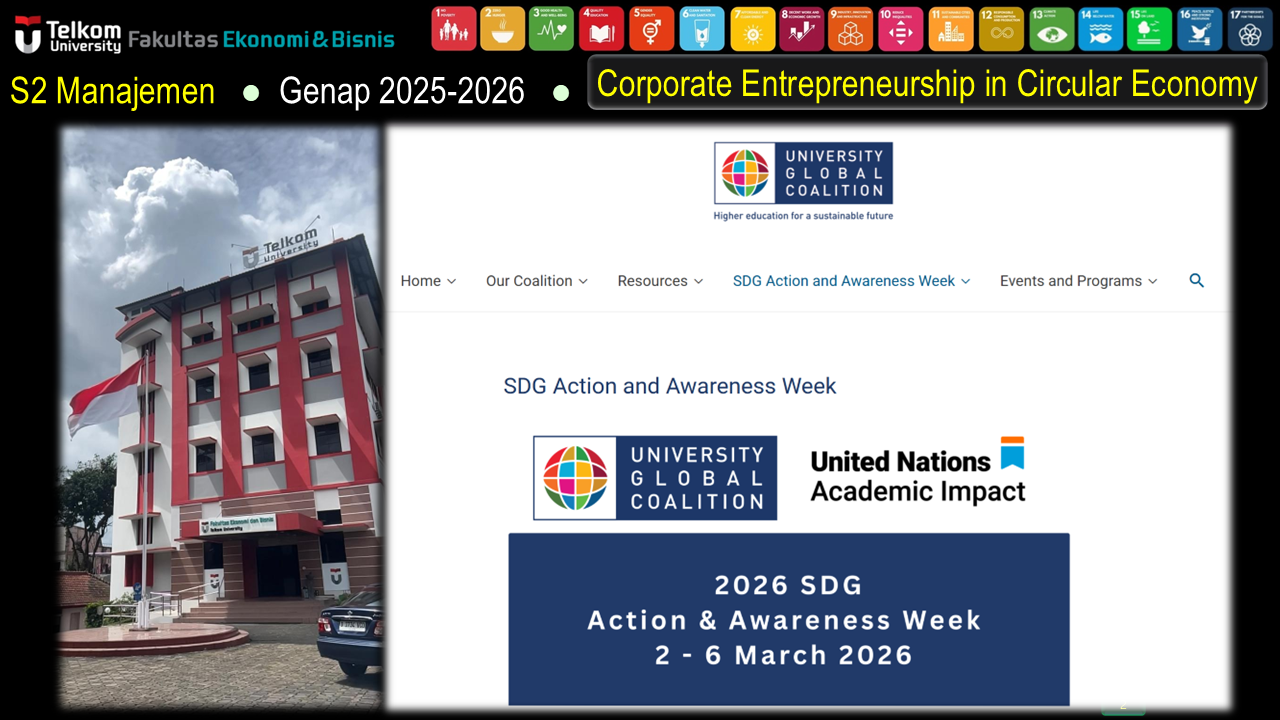Click the SDG 17 Partnerships icon

[1249, 28]
